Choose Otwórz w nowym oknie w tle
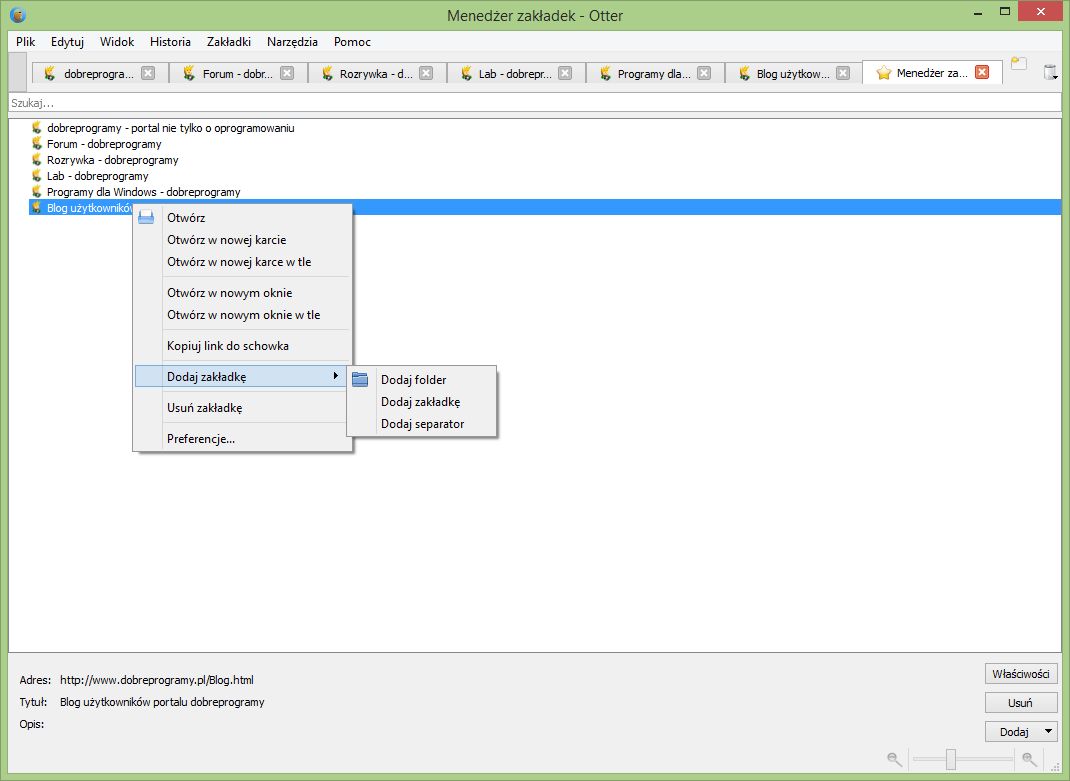This screenshot has height=781, width=1070. (243, 315)
